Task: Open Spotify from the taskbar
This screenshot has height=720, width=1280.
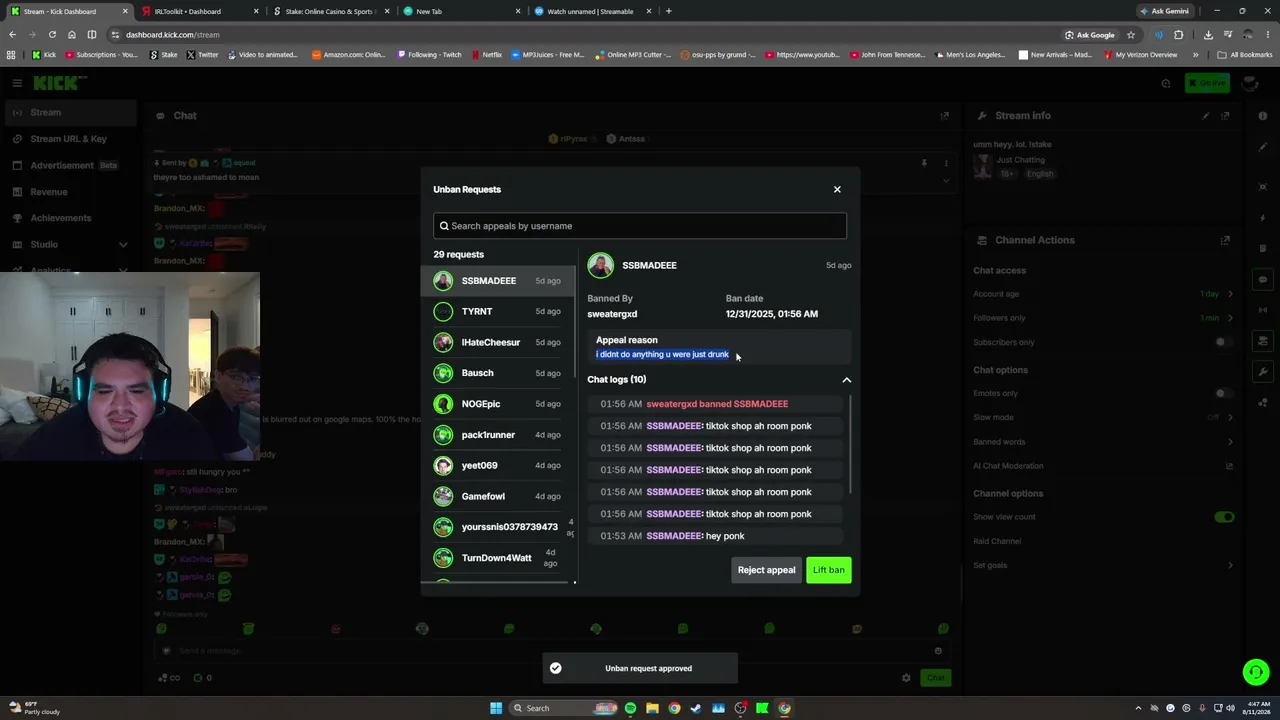Action: [630, 708]
